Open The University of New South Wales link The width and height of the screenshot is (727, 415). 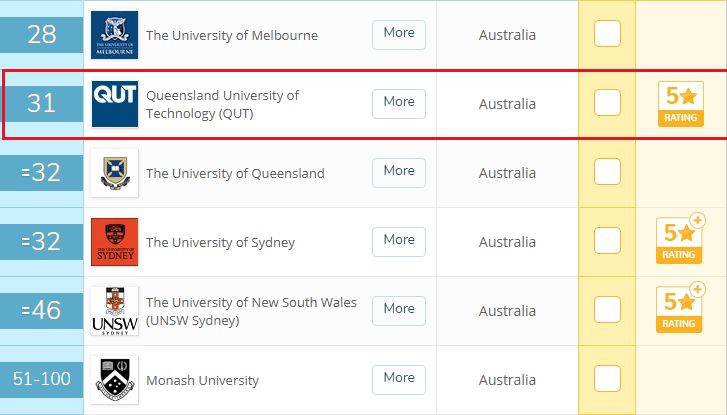(251, 311)
